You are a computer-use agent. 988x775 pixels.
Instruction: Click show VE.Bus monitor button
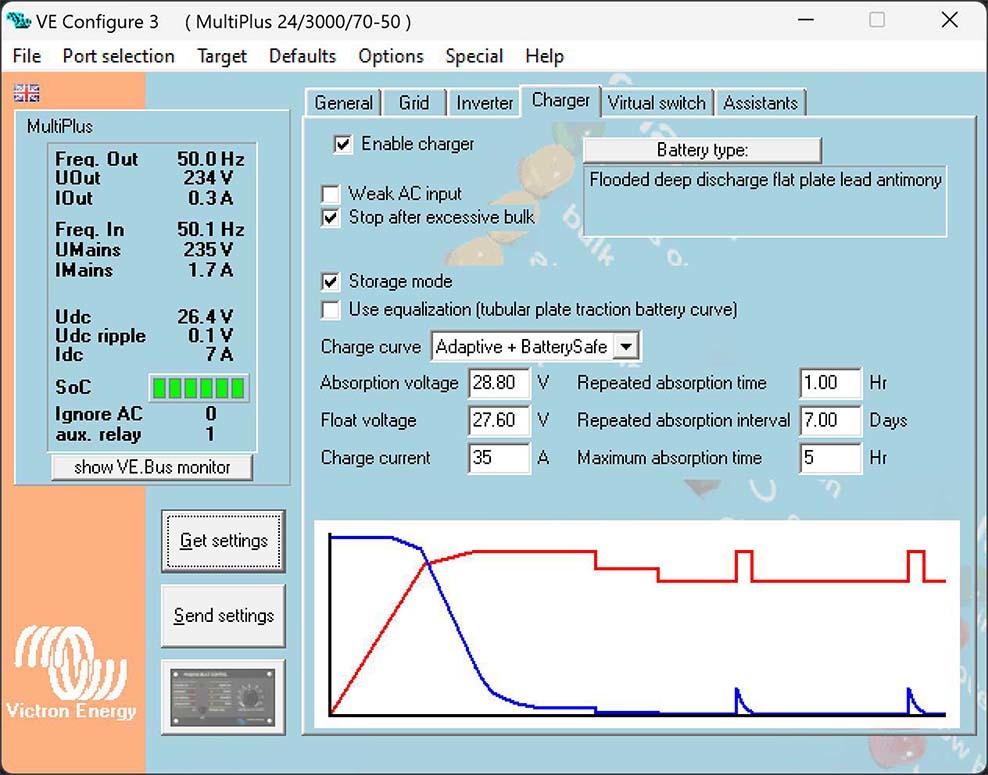[x=152, y=467]
